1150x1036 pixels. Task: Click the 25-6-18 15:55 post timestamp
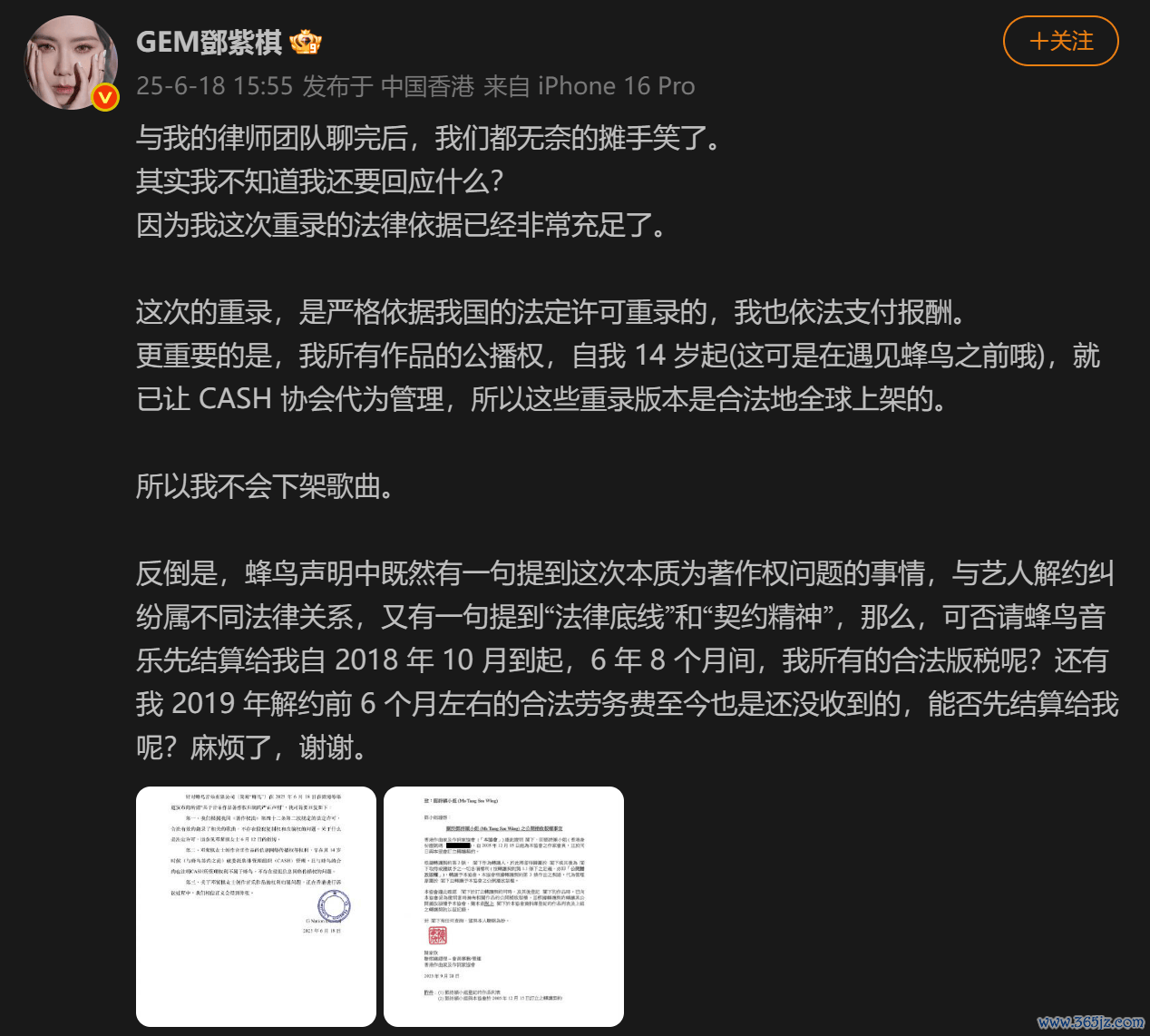(215, 86)
